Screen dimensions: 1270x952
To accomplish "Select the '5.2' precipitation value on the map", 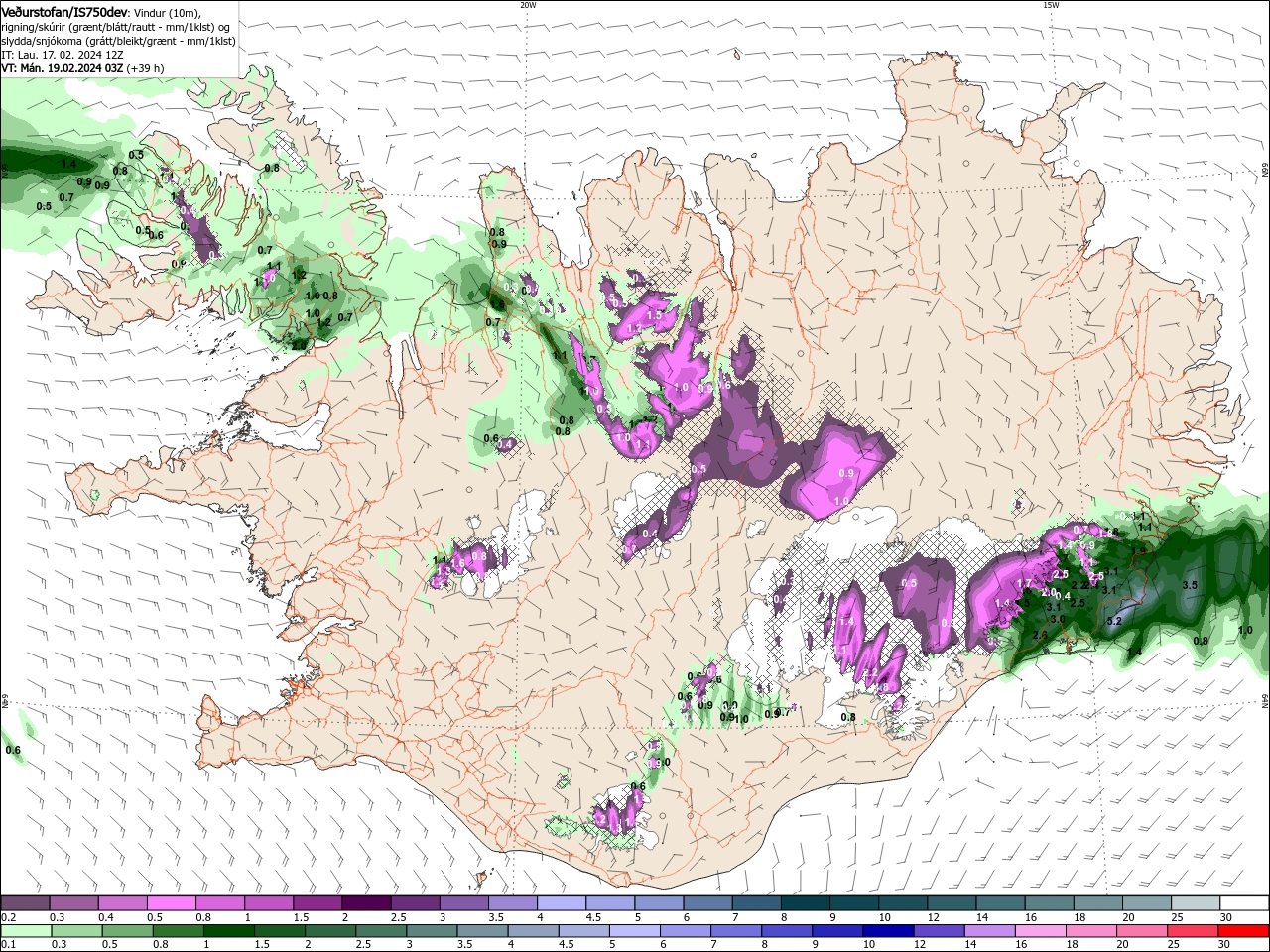I will [1113, 622].
